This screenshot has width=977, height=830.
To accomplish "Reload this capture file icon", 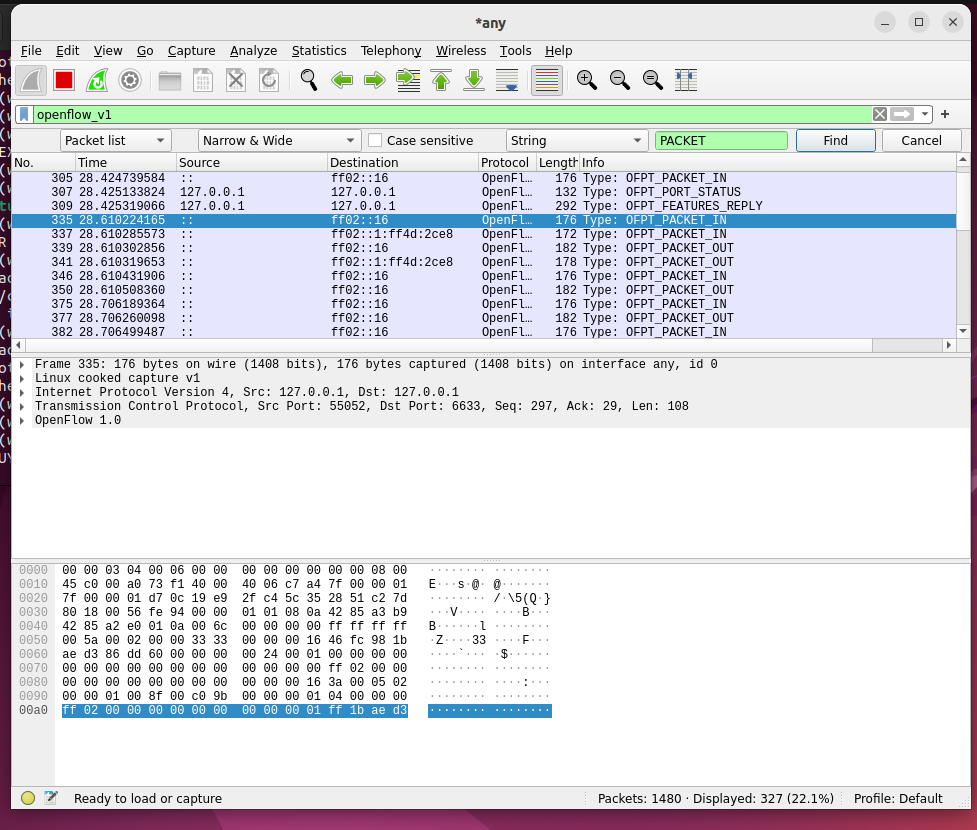I will click(x=269, y=80).
